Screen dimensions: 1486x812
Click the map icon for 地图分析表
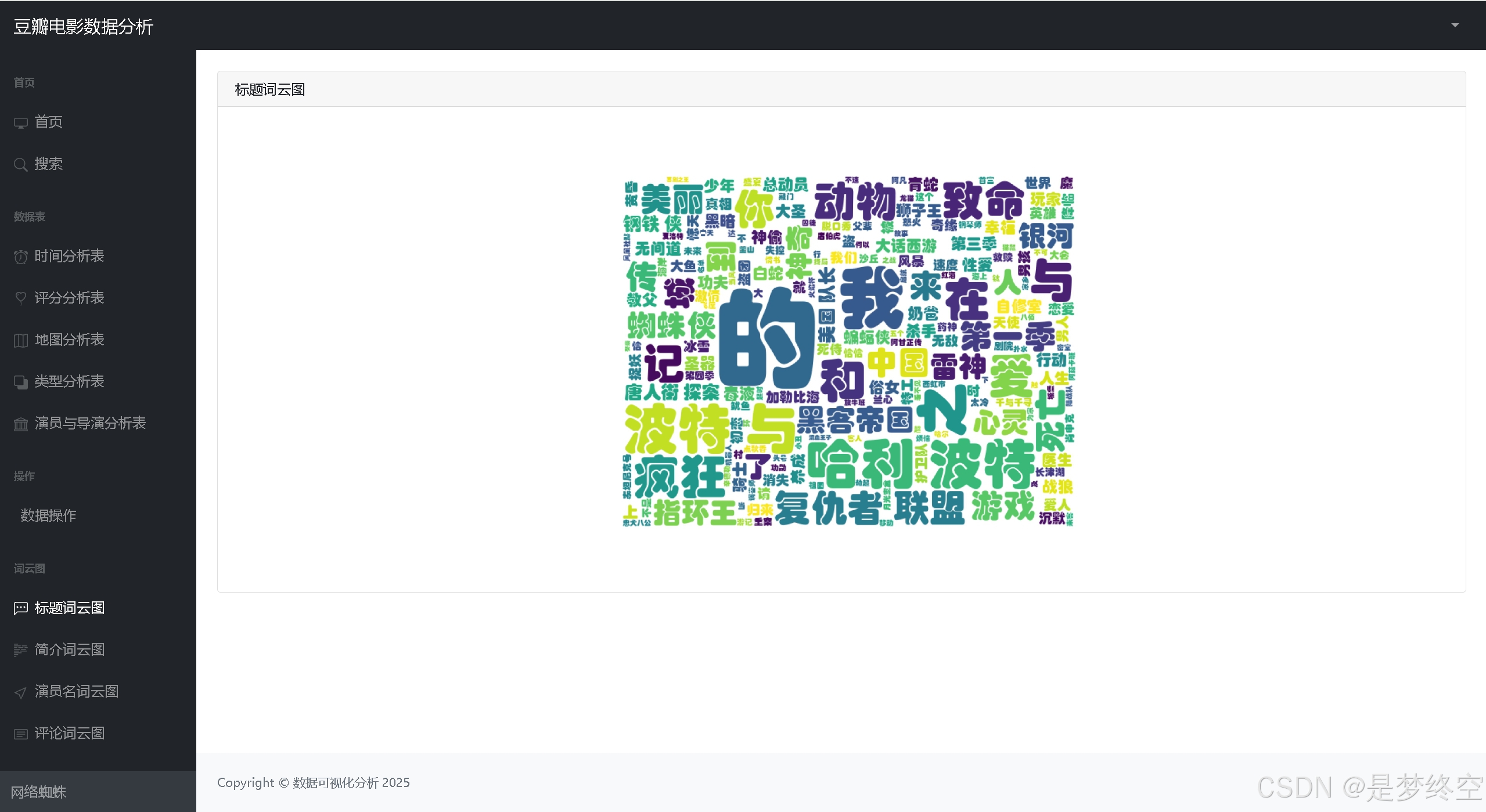[x=21, y=340]
